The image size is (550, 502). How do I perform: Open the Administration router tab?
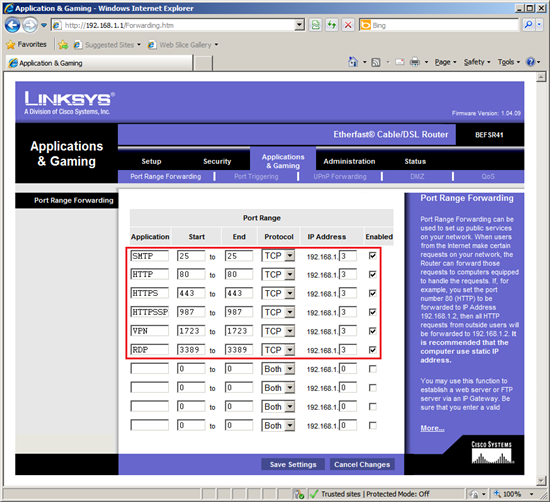pos(349,161)
